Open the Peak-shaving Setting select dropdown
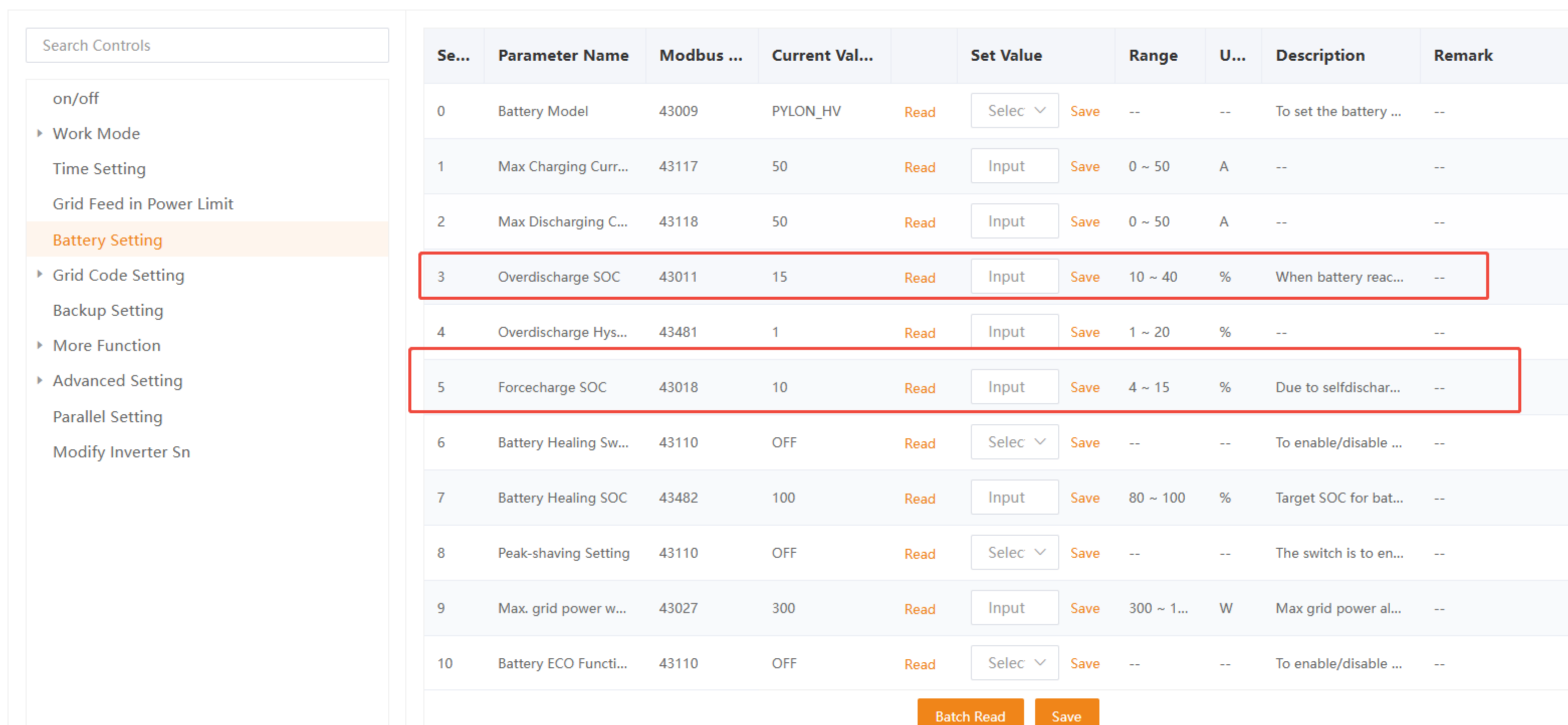This screenshot has height=725, width=1568. point(1014,553)
